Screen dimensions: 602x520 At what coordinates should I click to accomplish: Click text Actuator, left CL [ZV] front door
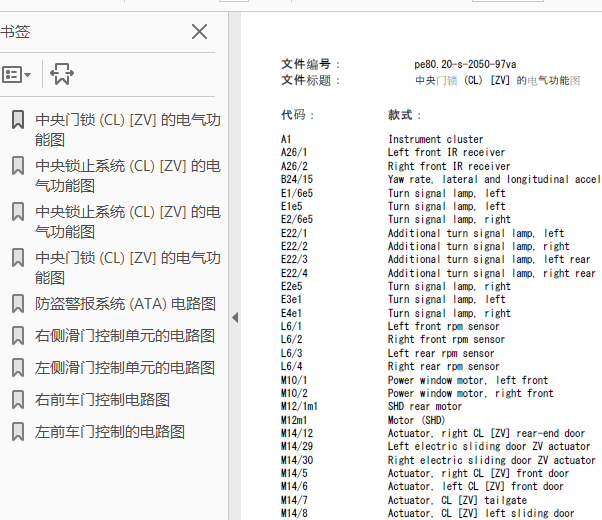click(476, 486)
